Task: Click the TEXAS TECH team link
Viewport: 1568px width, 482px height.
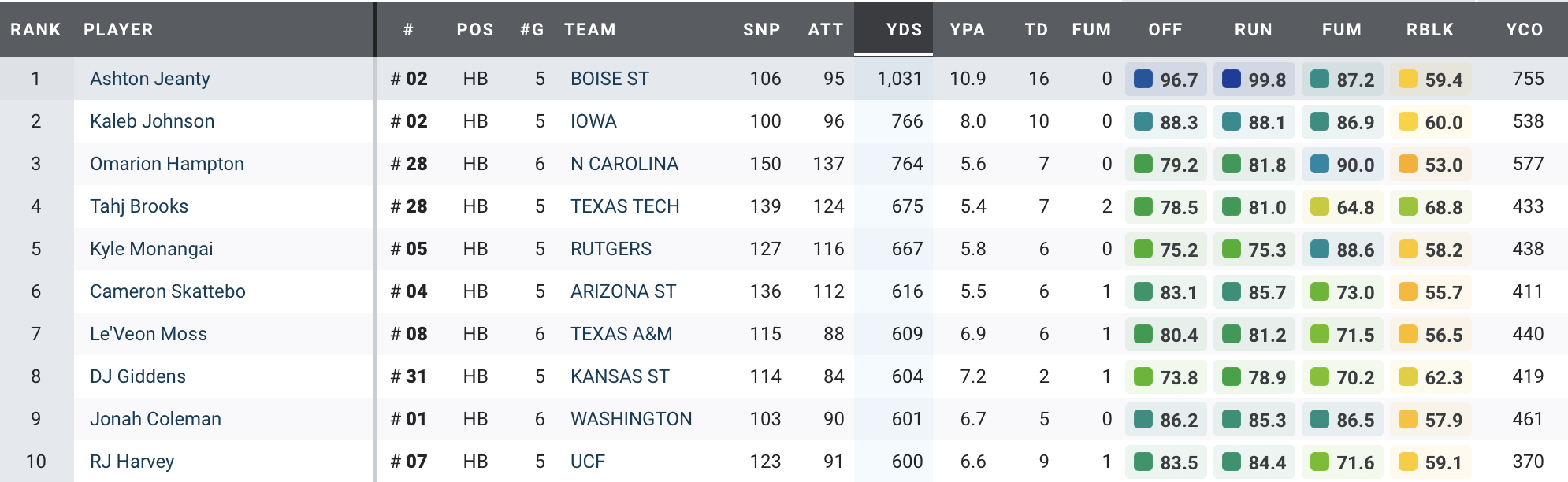Action: coord(625,206)
